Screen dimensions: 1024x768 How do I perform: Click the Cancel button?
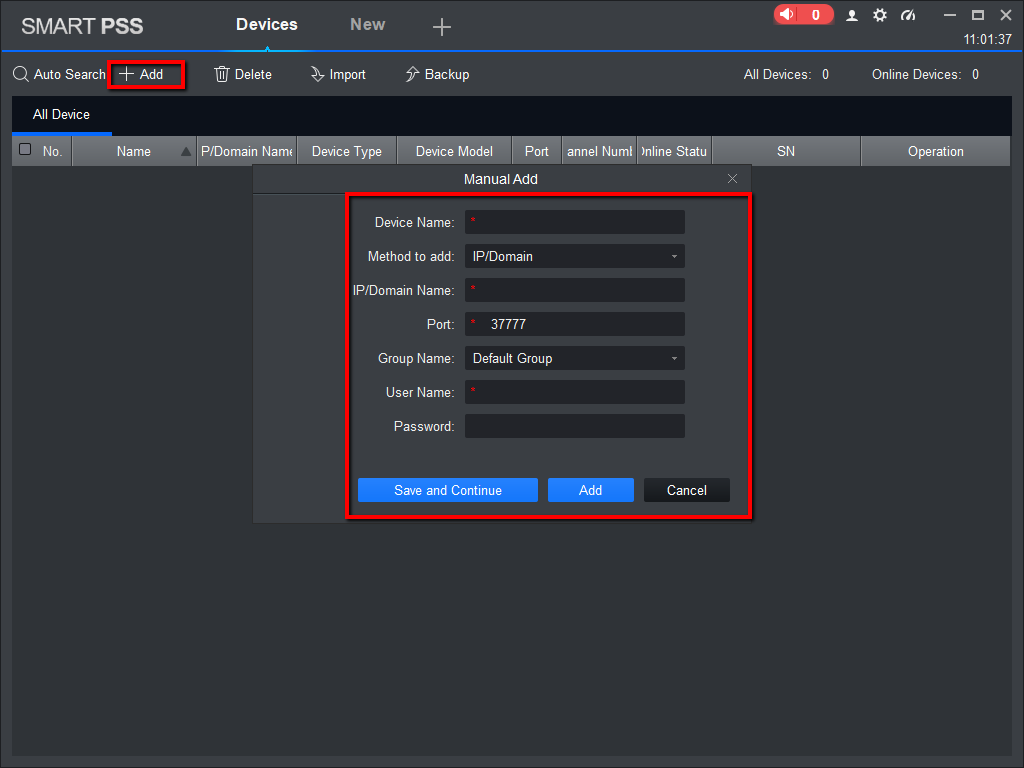(x=686, y=490)
